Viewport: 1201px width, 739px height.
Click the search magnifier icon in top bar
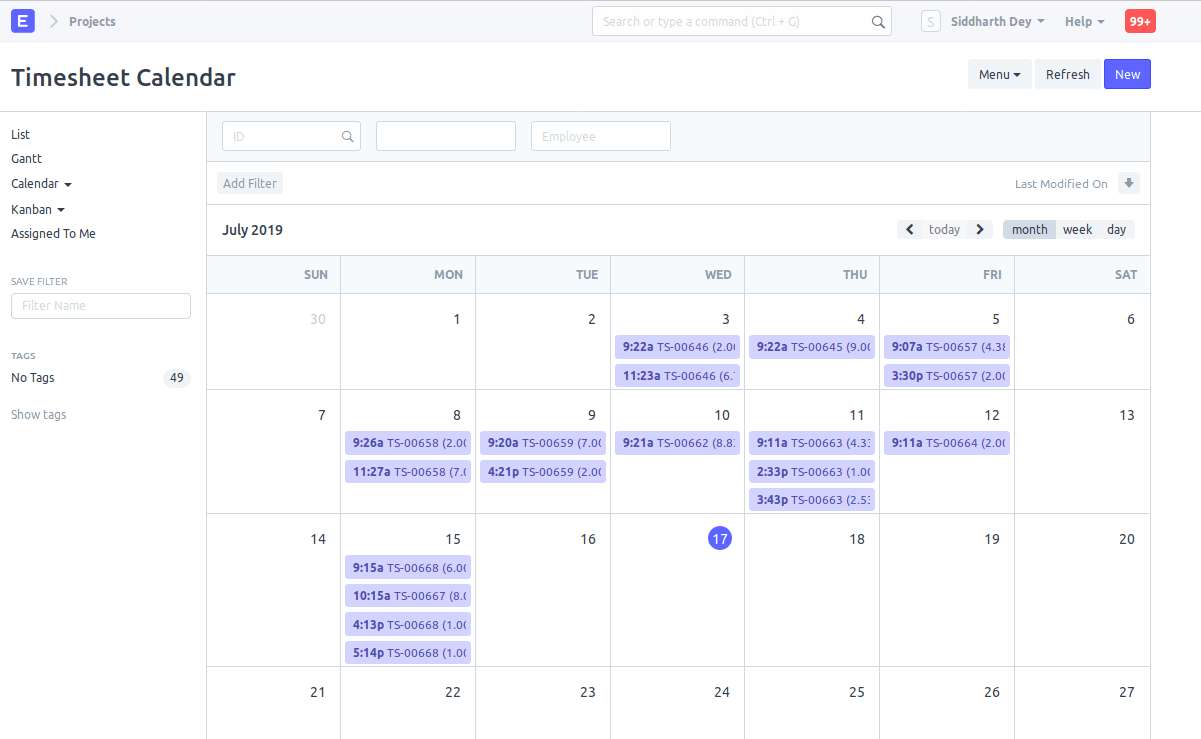tap(878, 22)
